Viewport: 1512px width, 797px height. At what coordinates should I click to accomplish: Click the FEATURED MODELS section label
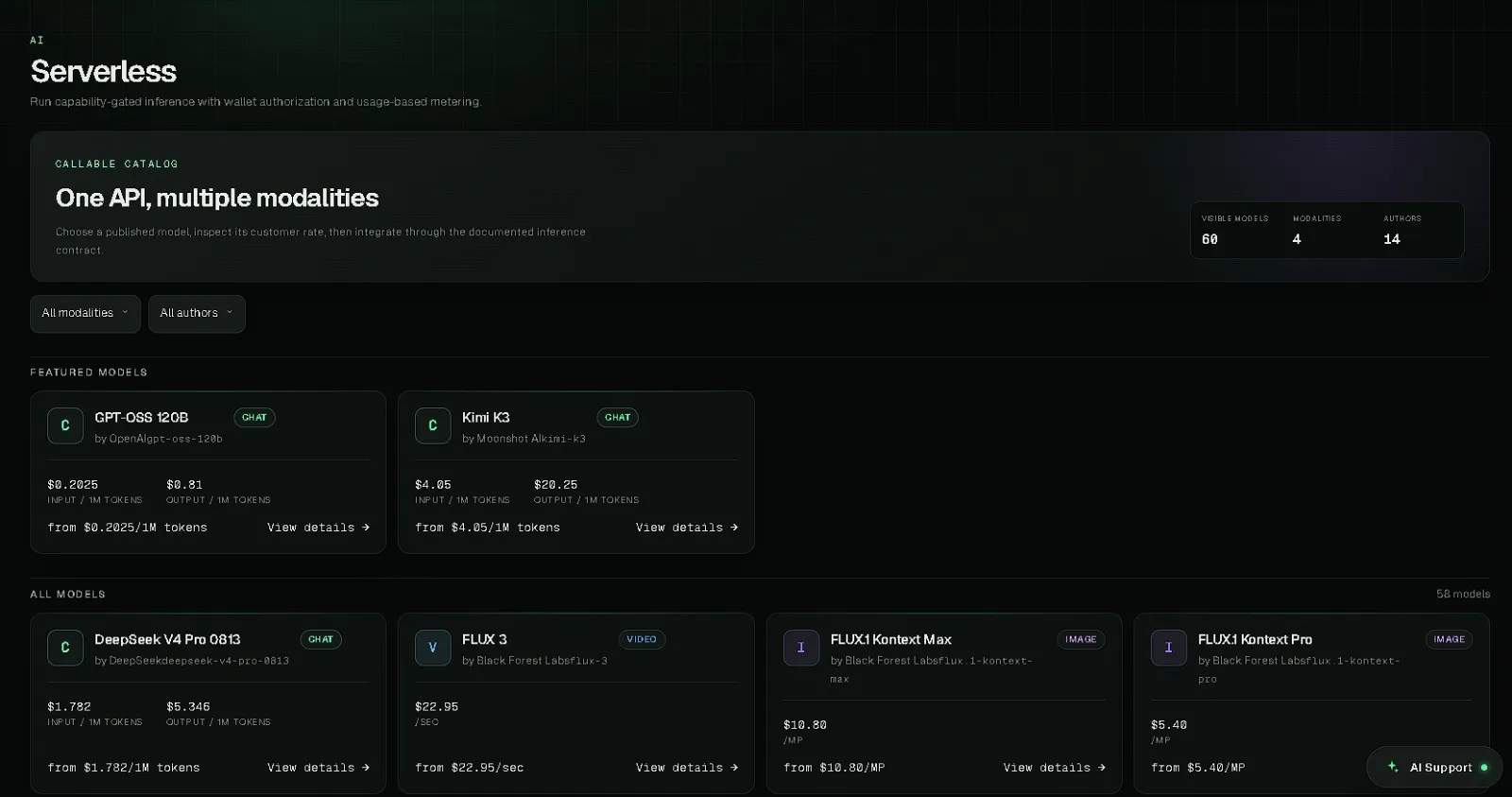tap(89, 373)
